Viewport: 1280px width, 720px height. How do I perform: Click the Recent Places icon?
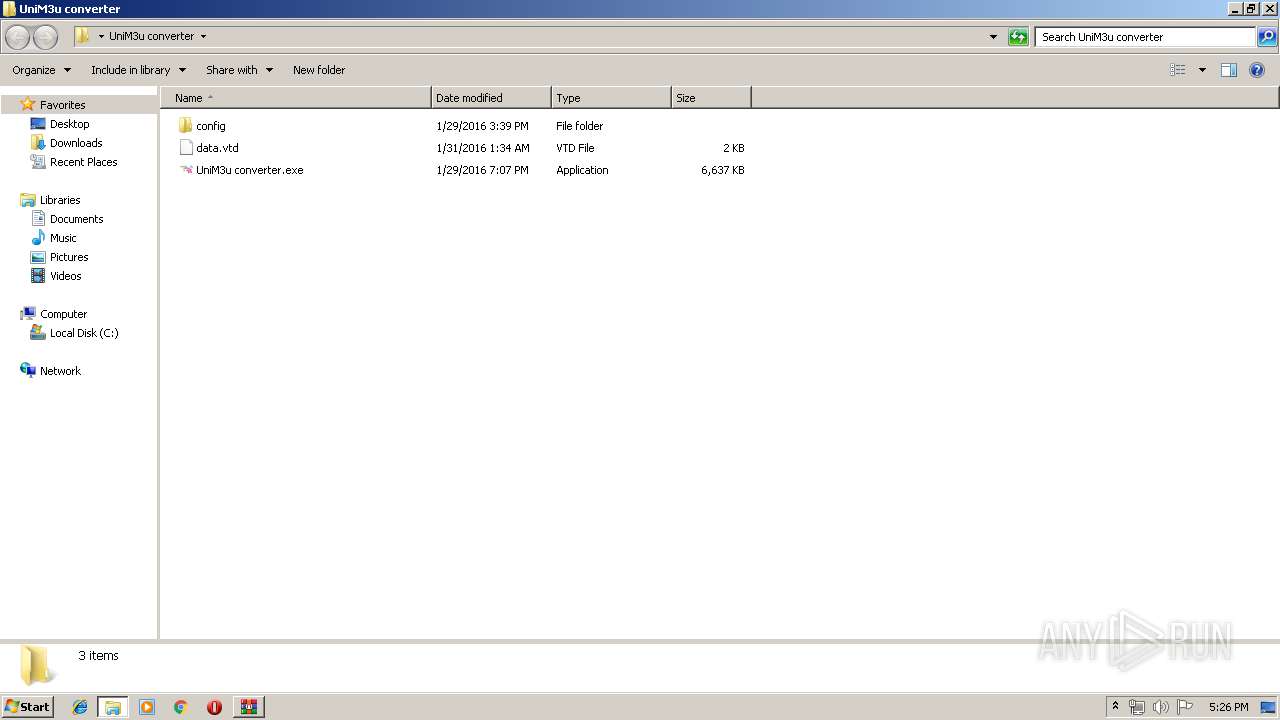38,162
